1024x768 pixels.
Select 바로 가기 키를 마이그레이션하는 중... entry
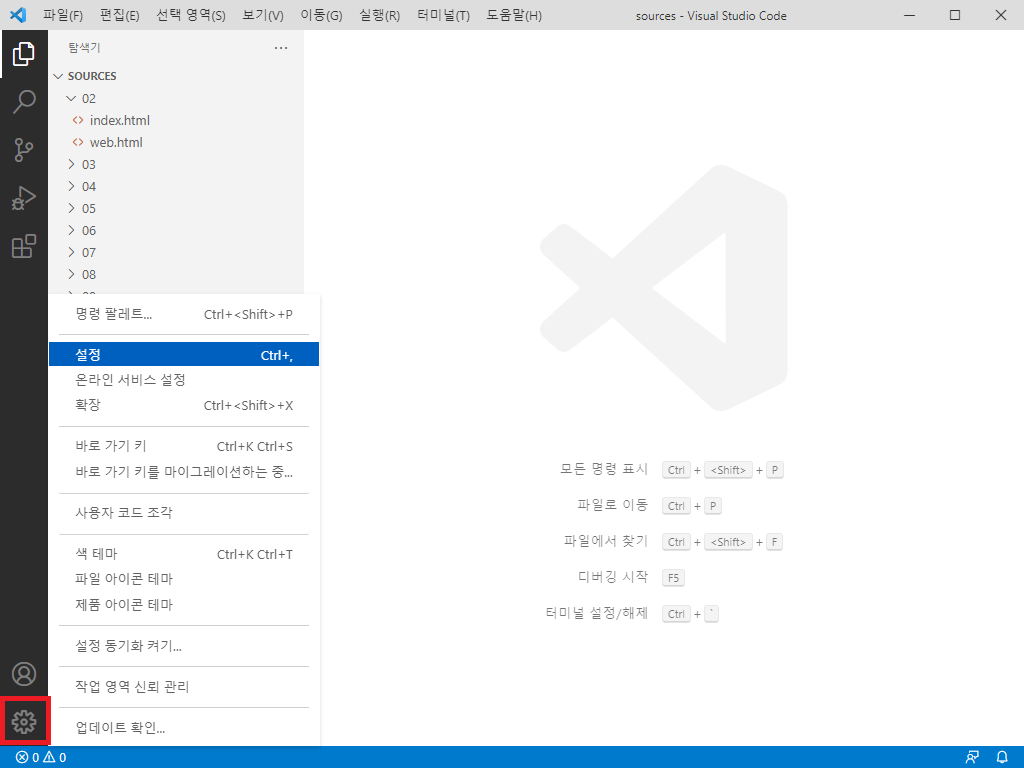click(x=184, y=472)
